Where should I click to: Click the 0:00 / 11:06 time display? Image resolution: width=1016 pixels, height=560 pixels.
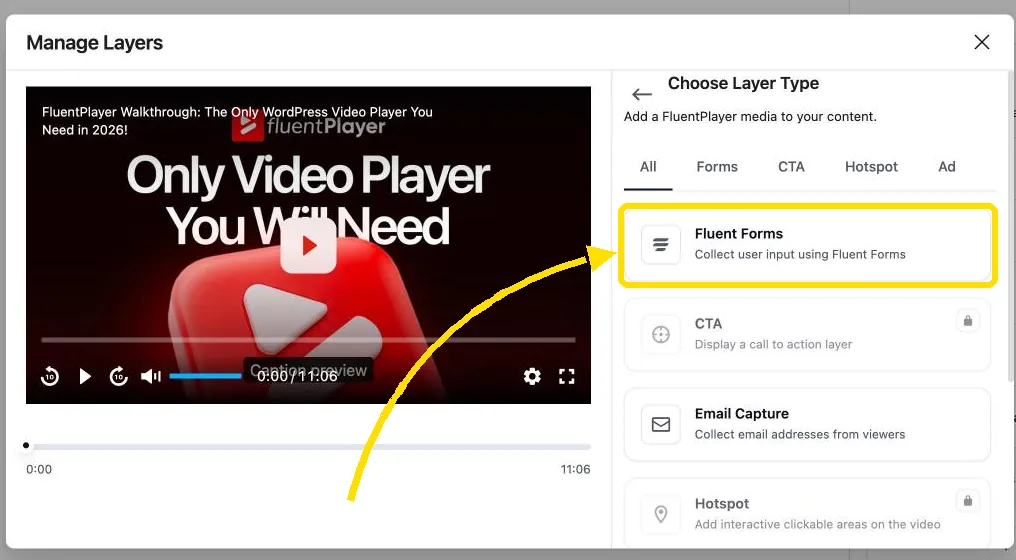tap(297, 376)
